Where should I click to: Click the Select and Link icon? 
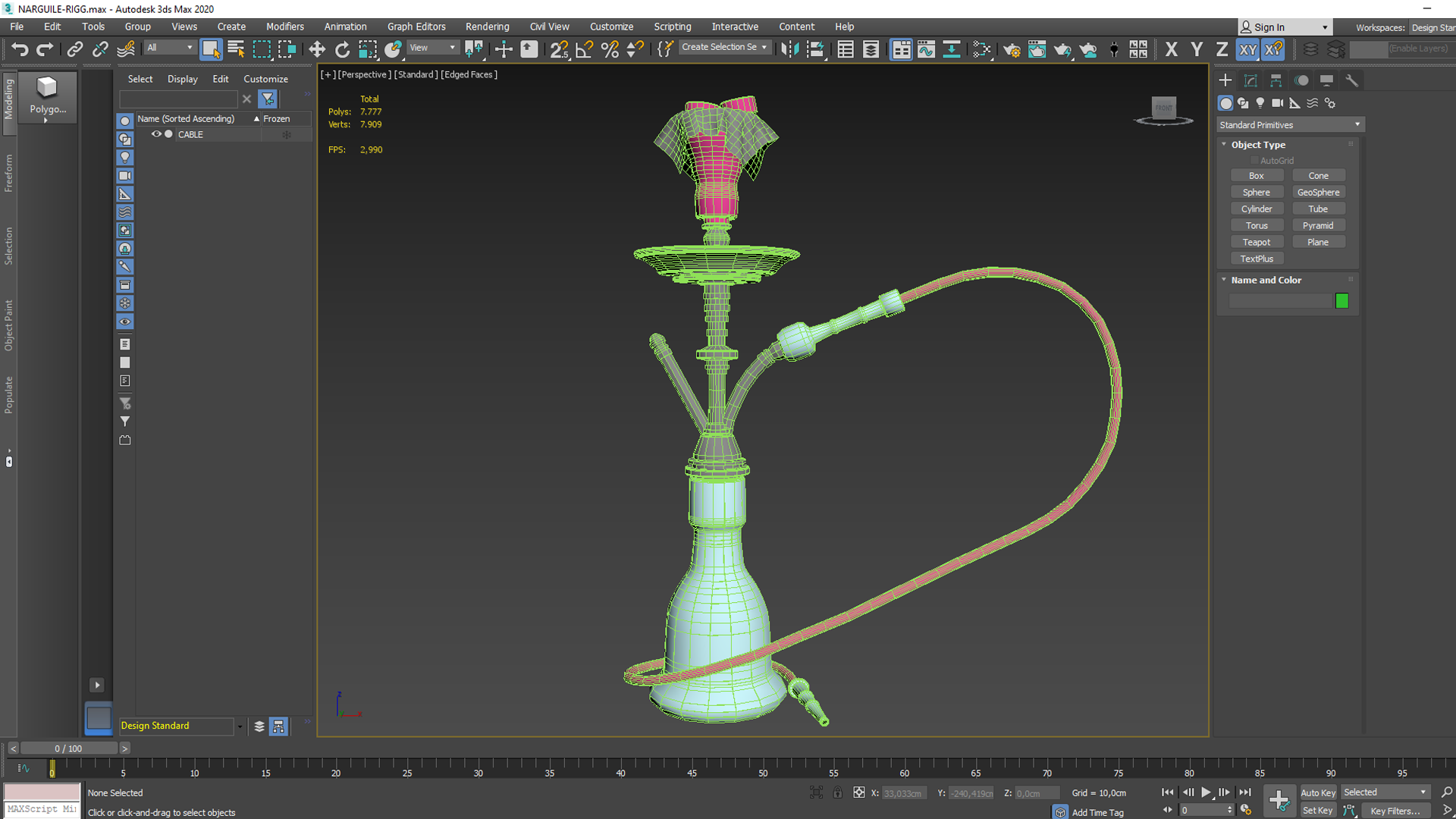pos(74,49)
